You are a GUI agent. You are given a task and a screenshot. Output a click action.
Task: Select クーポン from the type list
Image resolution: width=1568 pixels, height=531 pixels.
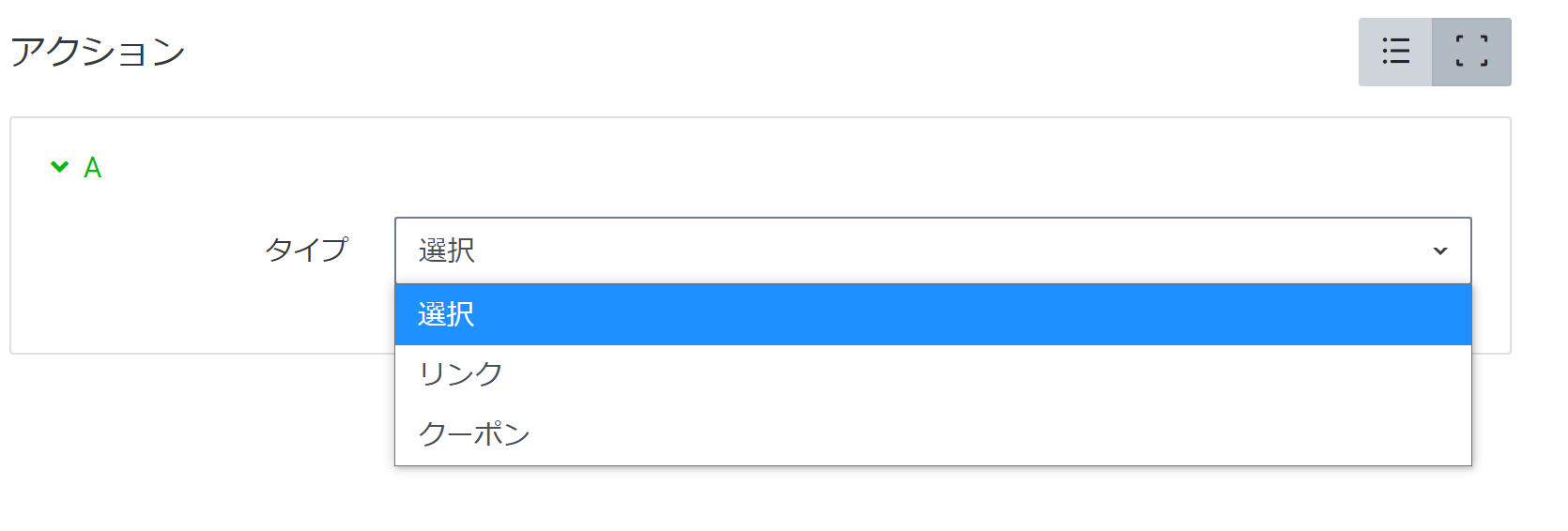point(931,433)
